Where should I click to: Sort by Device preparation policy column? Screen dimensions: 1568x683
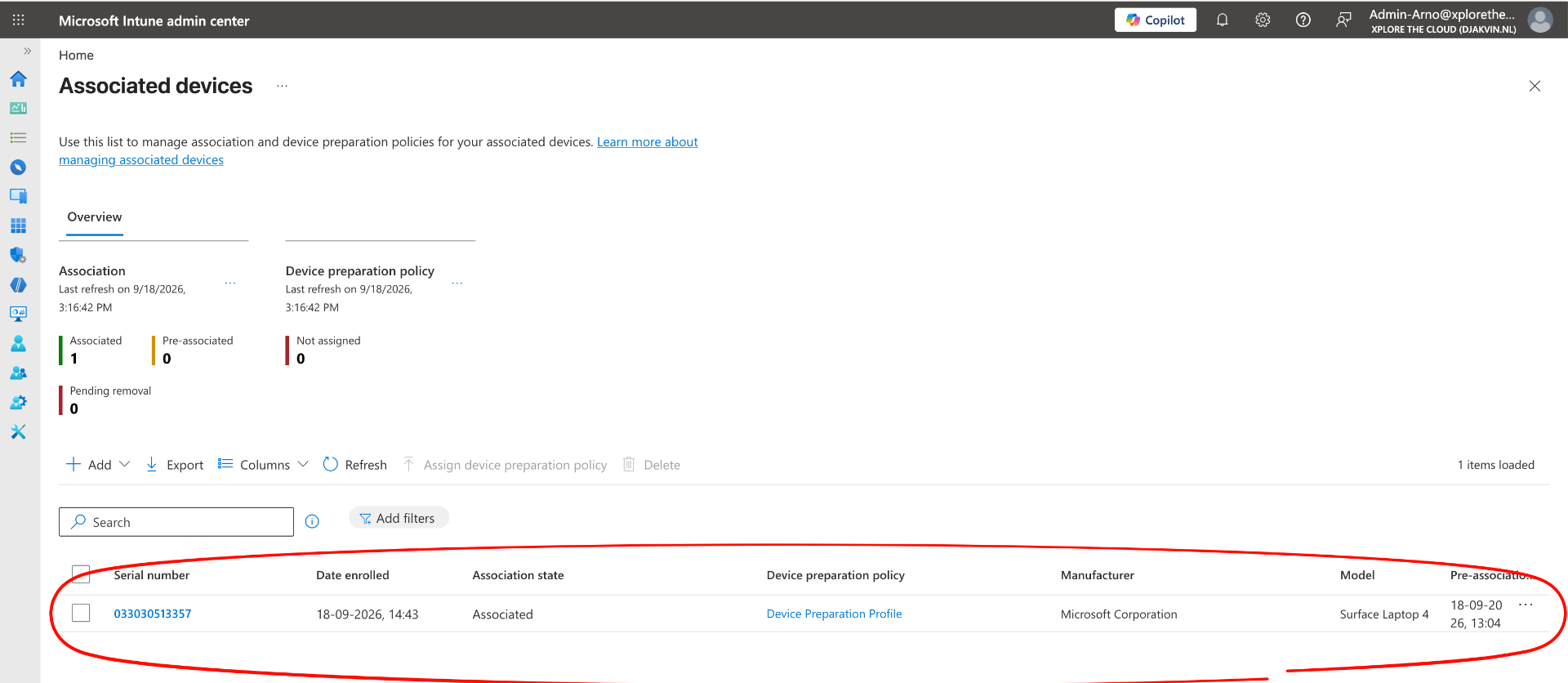tap(835, 575)
